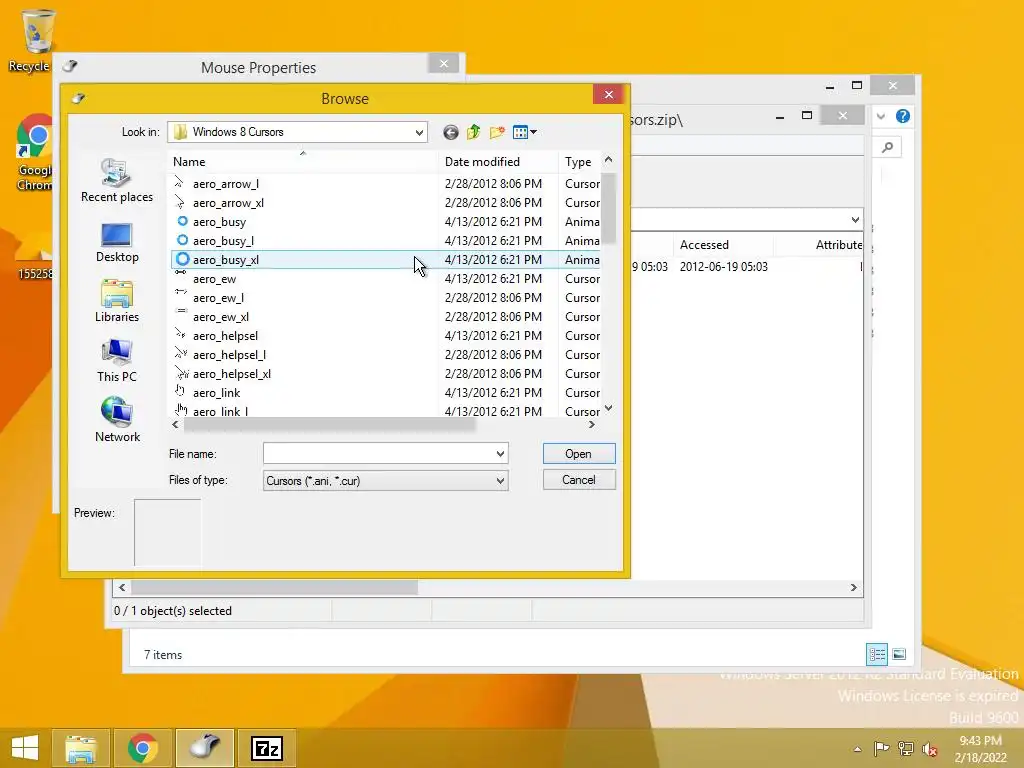Open Google Chrome desktop shortcut
Viewport: 1024px width, 768px height.
click(34, 153)
